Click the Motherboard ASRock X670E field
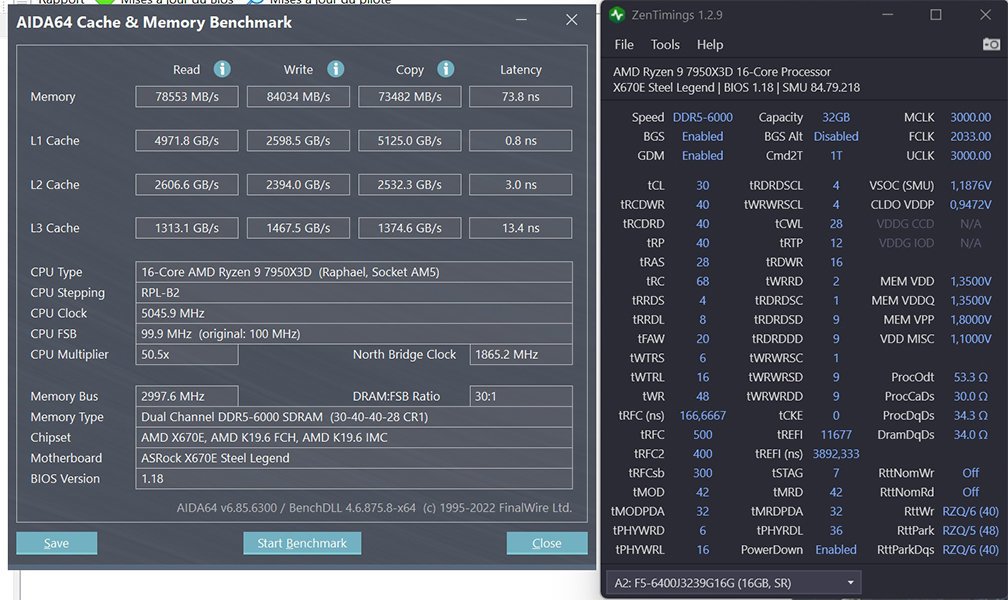Viewport: 1008px width, 600px height. tap(353, 458)
